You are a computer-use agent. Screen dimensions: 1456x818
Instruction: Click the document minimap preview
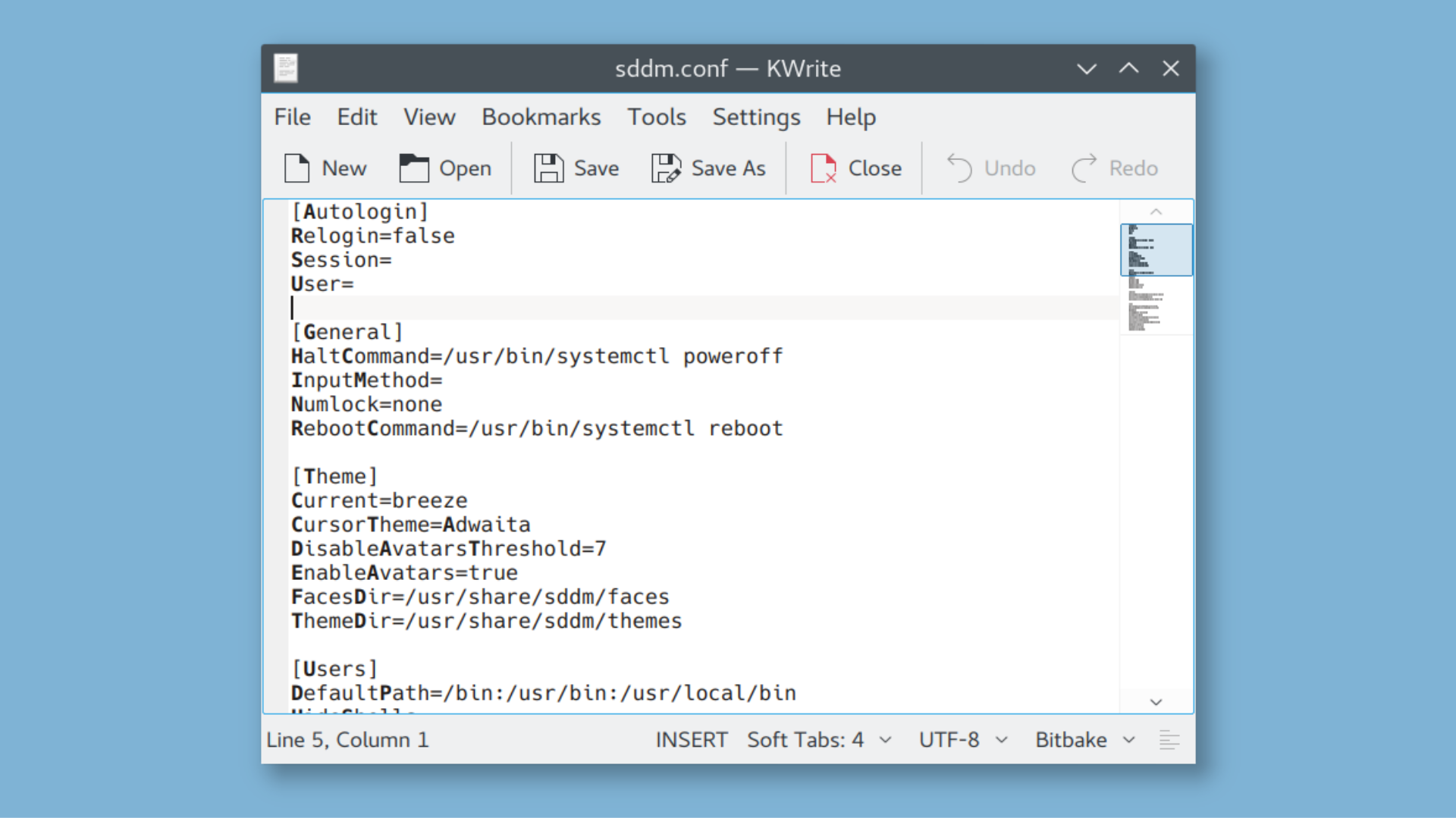point(1156,279)
